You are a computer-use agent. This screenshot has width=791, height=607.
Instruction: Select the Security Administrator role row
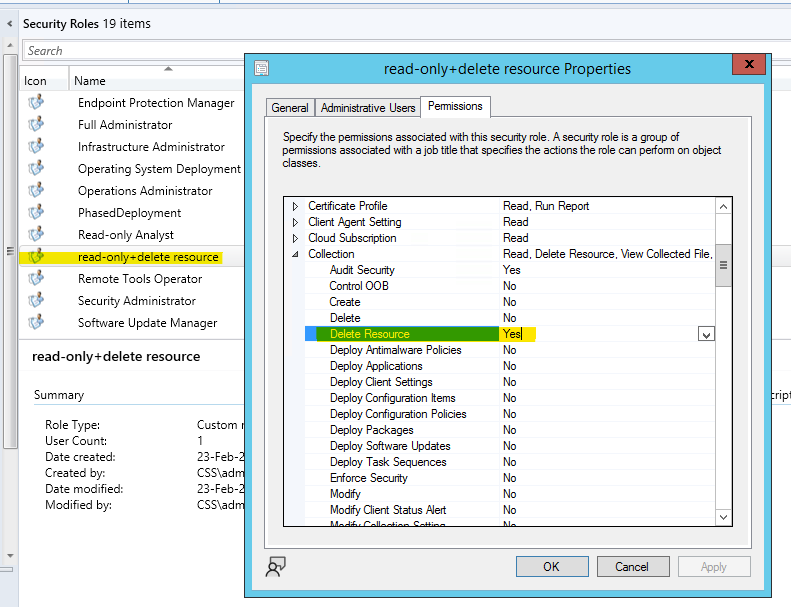click(x=132, y=301)
